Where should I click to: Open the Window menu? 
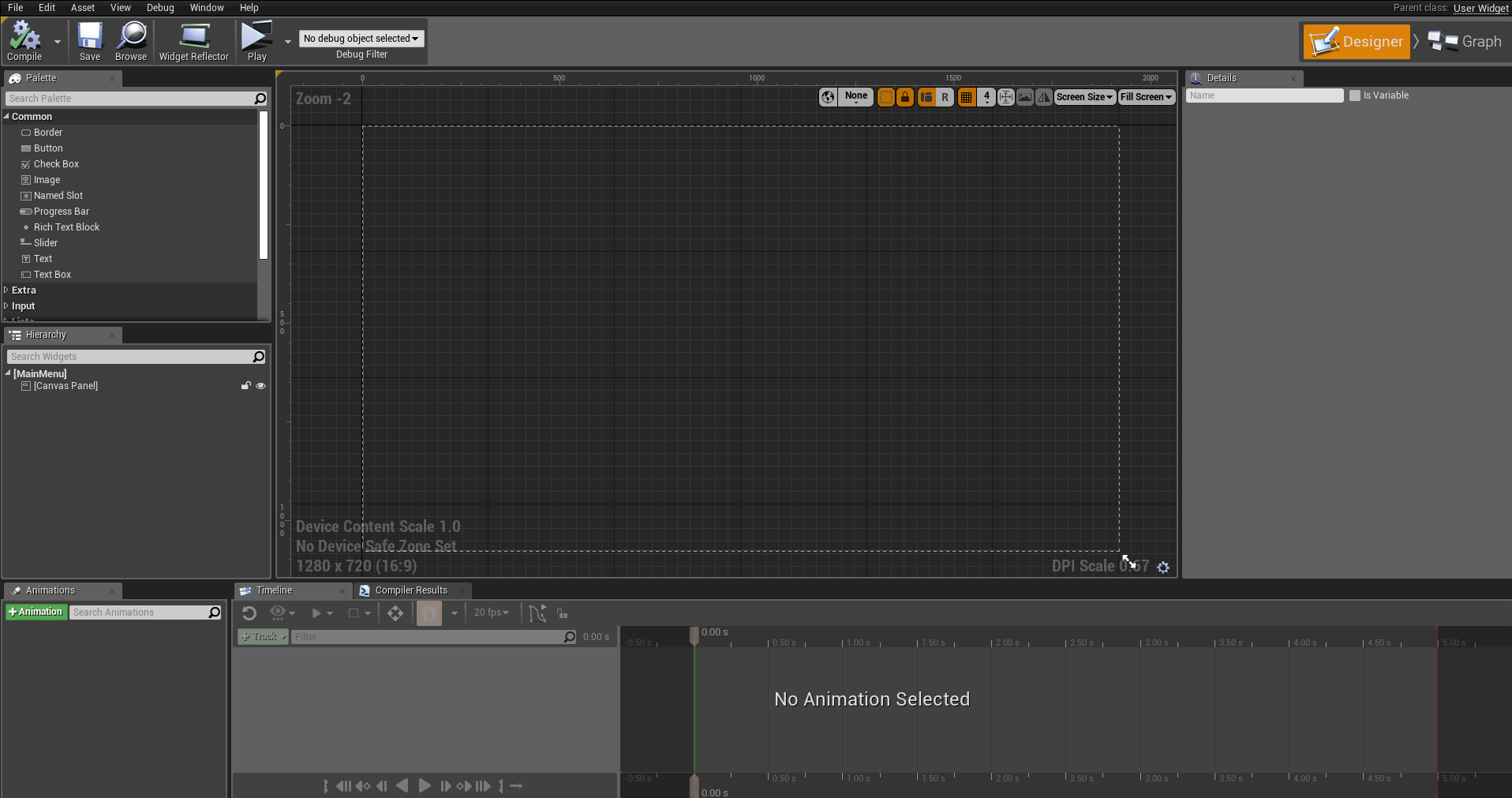207,7
